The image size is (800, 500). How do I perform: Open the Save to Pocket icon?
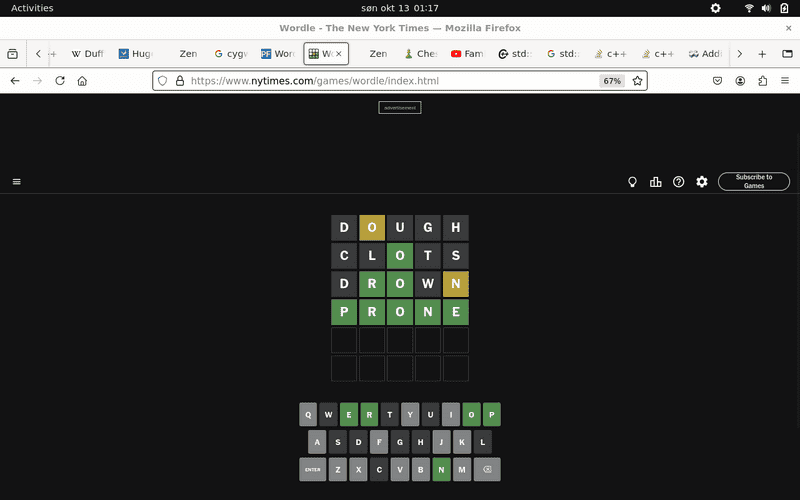tap(717, 81)
